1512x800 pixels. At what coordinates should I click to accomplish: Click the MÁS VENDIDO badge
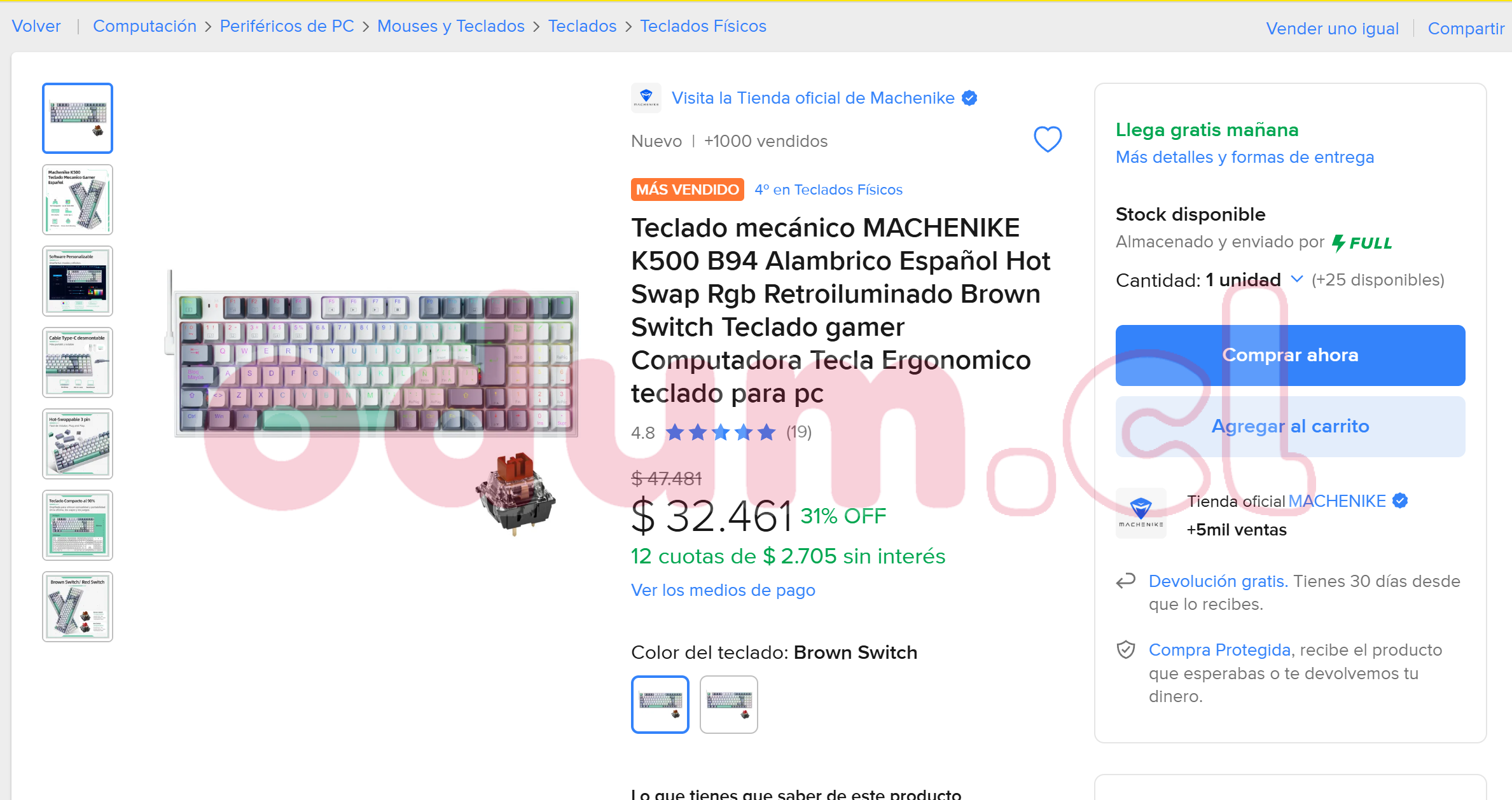tap(687, 190)
